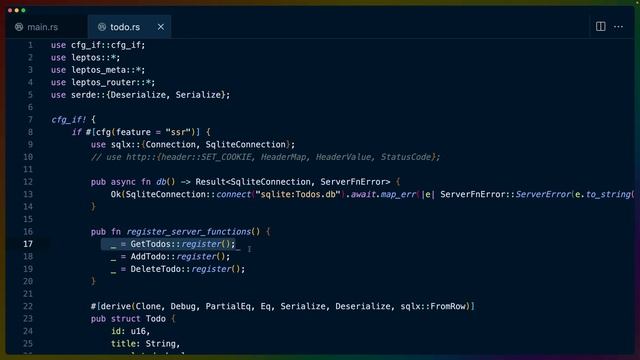Open the more actions ellipsis menu
Image resolution: width=640 pixels, height=360 pixels.
coord(618,27)
